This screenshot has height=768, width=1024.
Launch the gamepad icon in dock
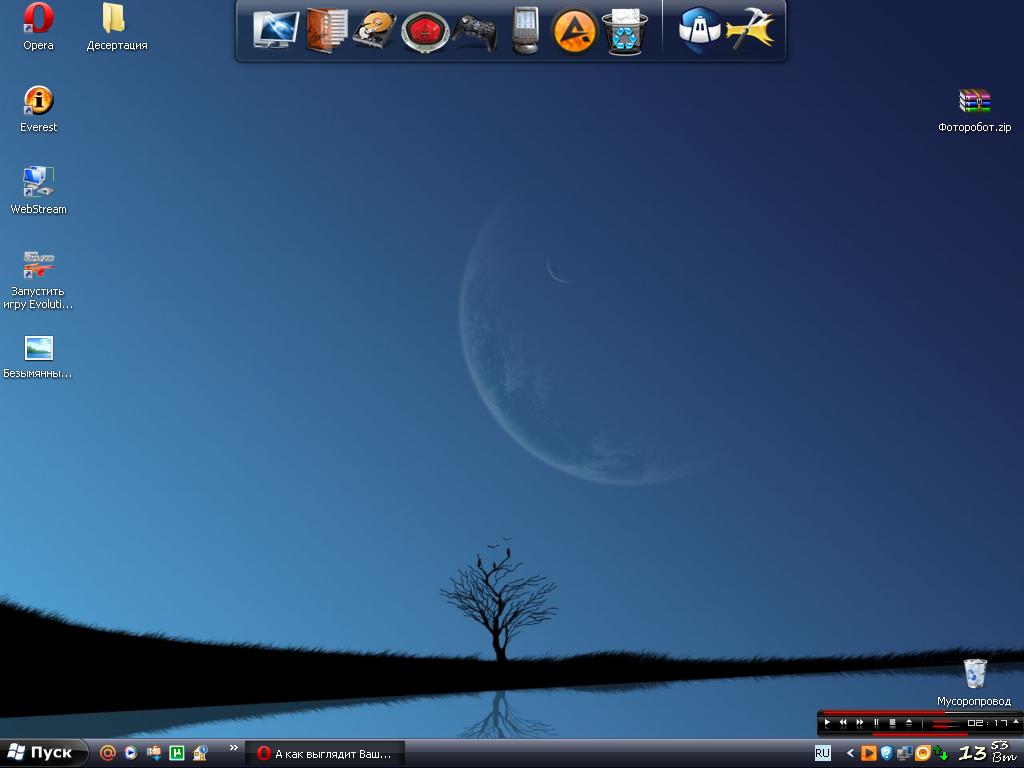474,32
